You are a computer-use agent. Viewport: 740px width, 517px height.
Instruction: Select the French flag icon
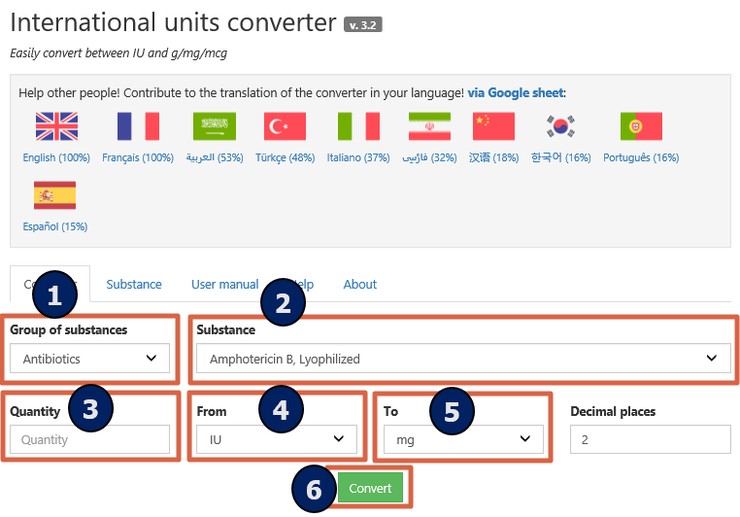click(138, 126)
